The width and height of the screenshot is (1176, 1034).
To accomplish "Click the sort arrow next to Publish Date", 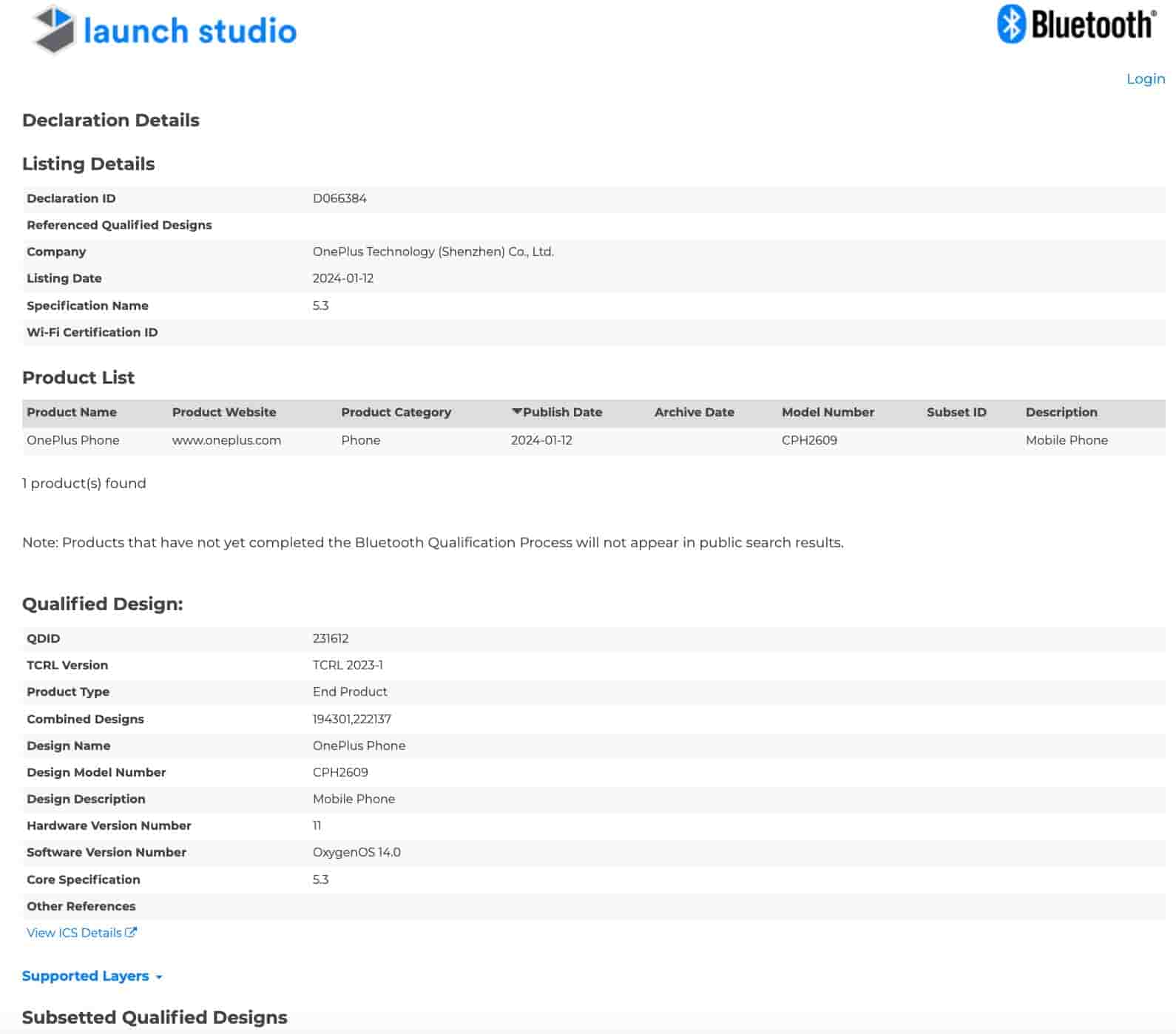I will point(516,411).
